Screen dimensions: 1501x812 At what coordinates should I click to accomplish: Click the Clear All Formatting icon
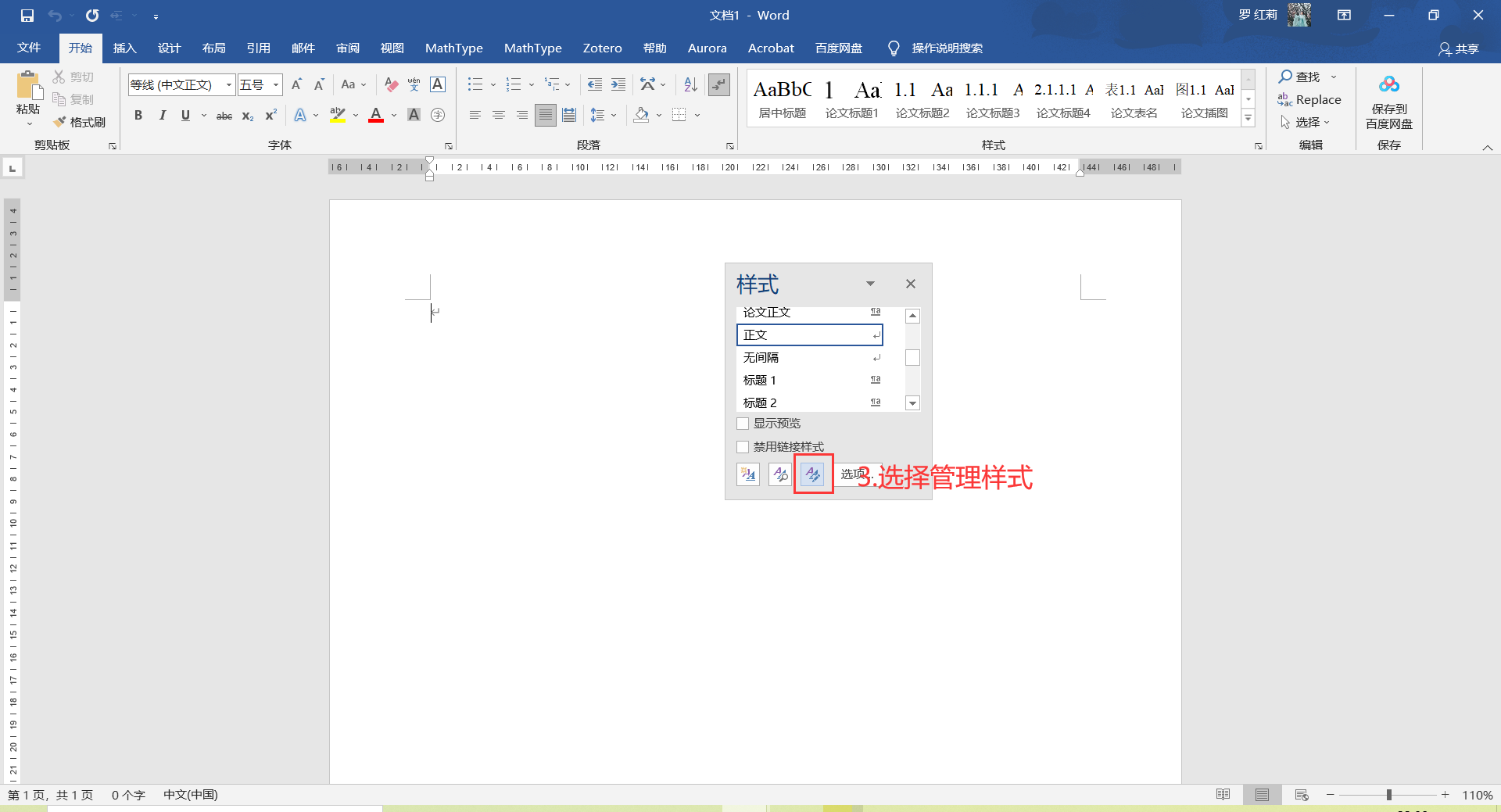pos(391,84)
